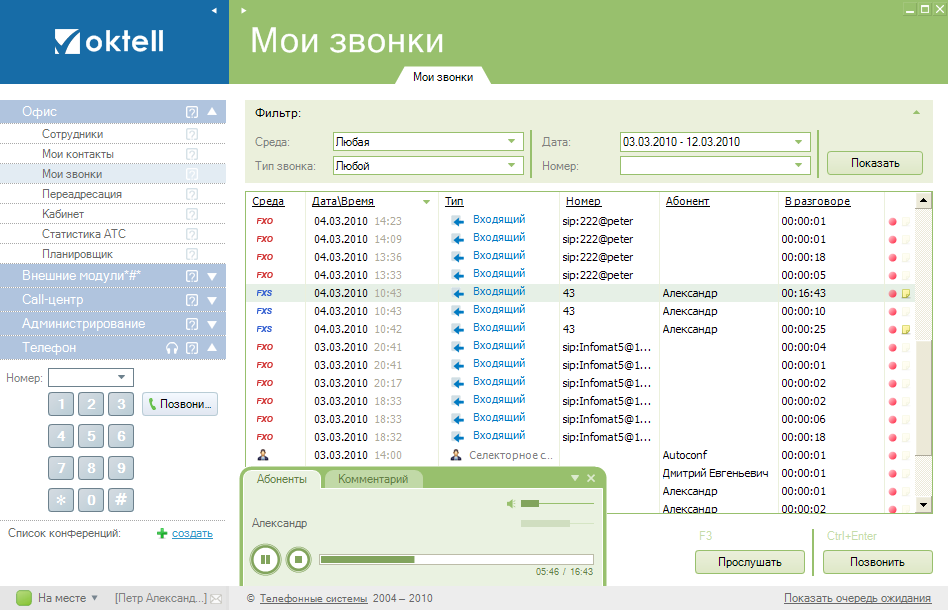Collapse the filter panel with top-right arrow

pos(915,112)
